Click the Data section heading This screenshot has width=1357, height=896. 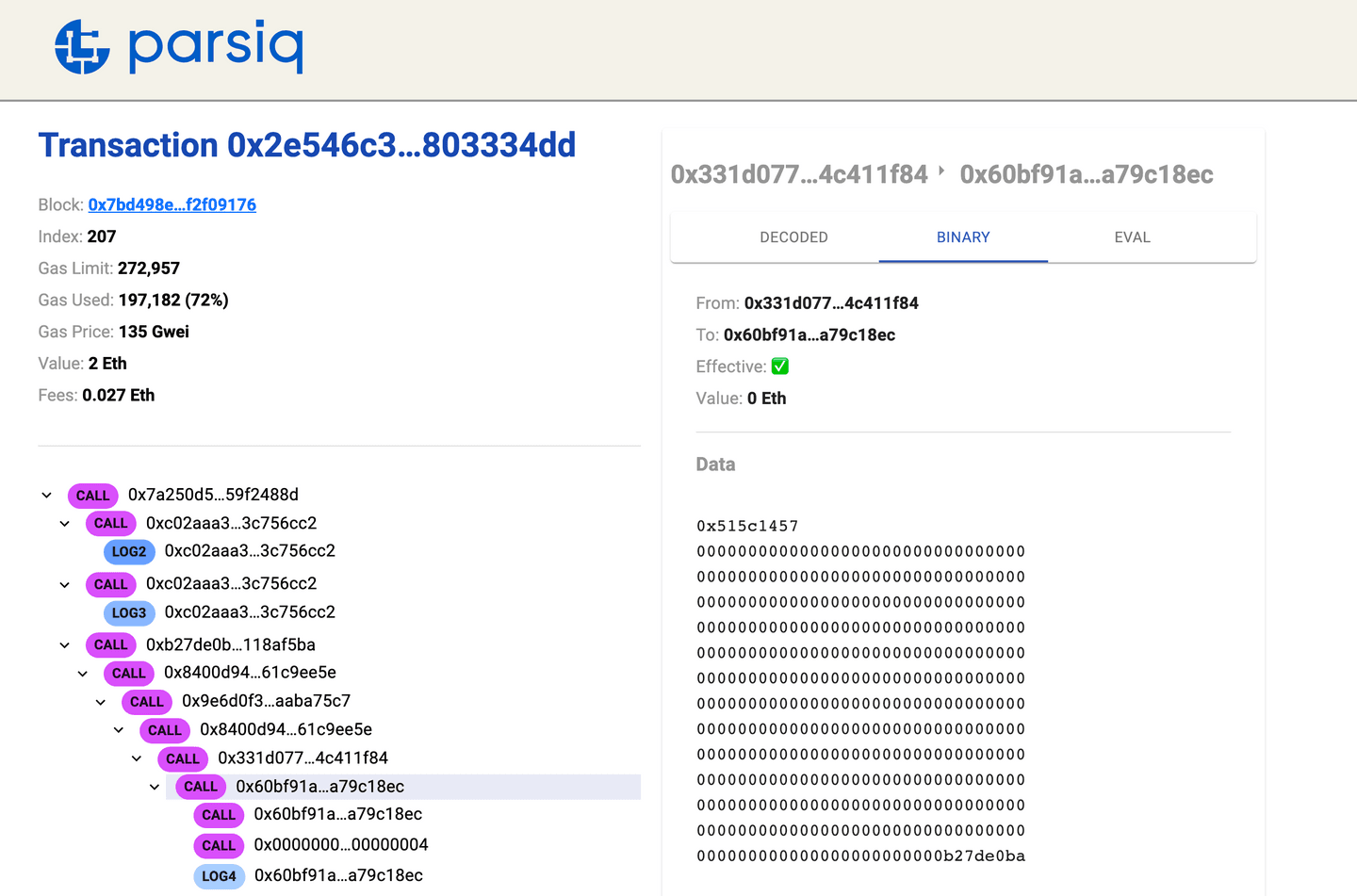715,464
